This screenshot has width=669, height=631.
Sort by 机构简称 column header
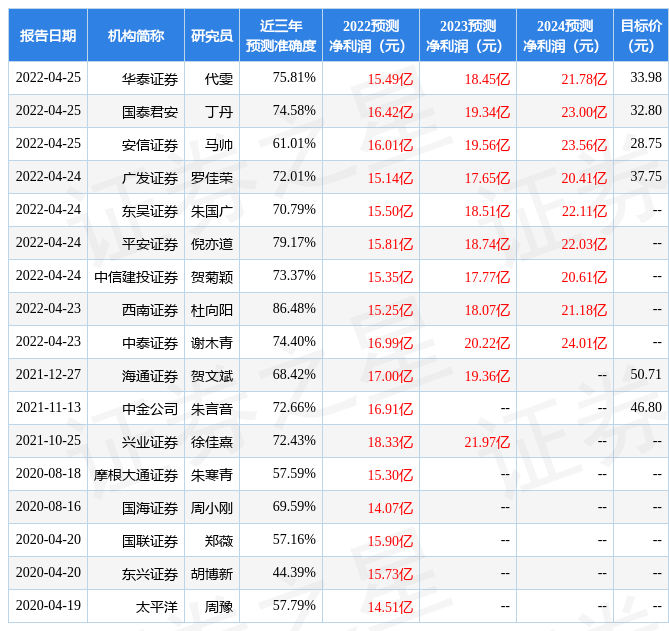(136, 35)
